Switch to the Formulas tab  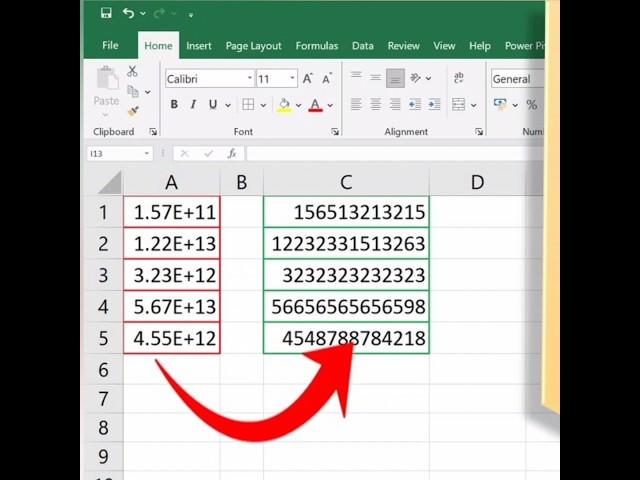click(316, 46)
